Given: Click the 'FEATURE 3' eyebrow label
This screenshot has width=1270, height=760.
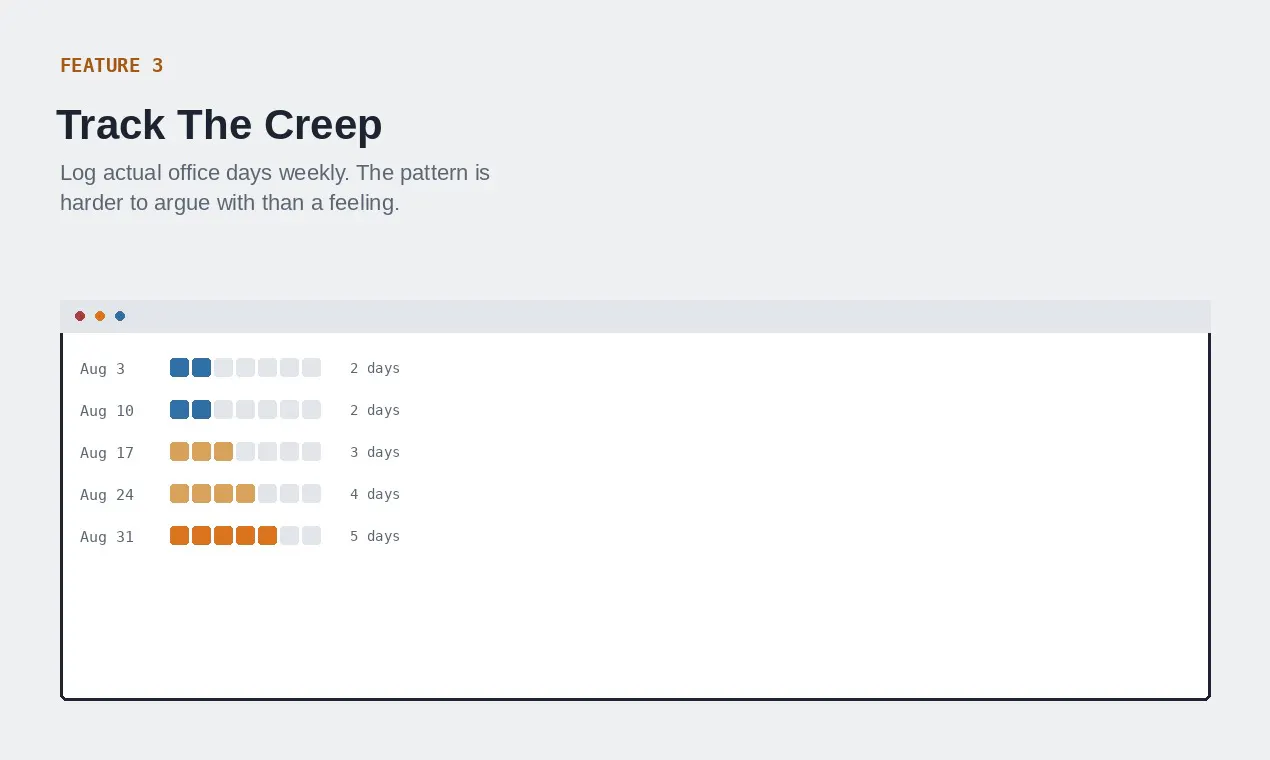Looking at the screenshot, I should pos(112,65).
